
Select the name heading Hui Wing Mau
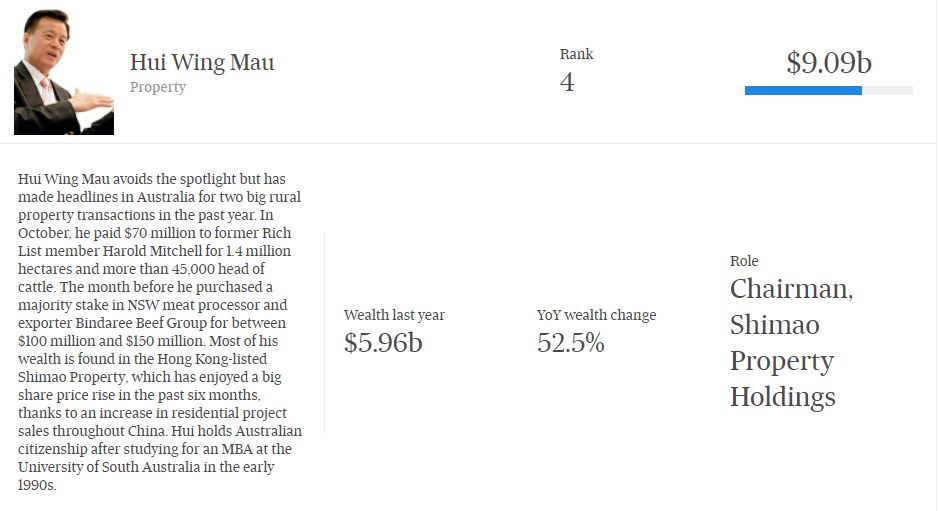[202, 63]
